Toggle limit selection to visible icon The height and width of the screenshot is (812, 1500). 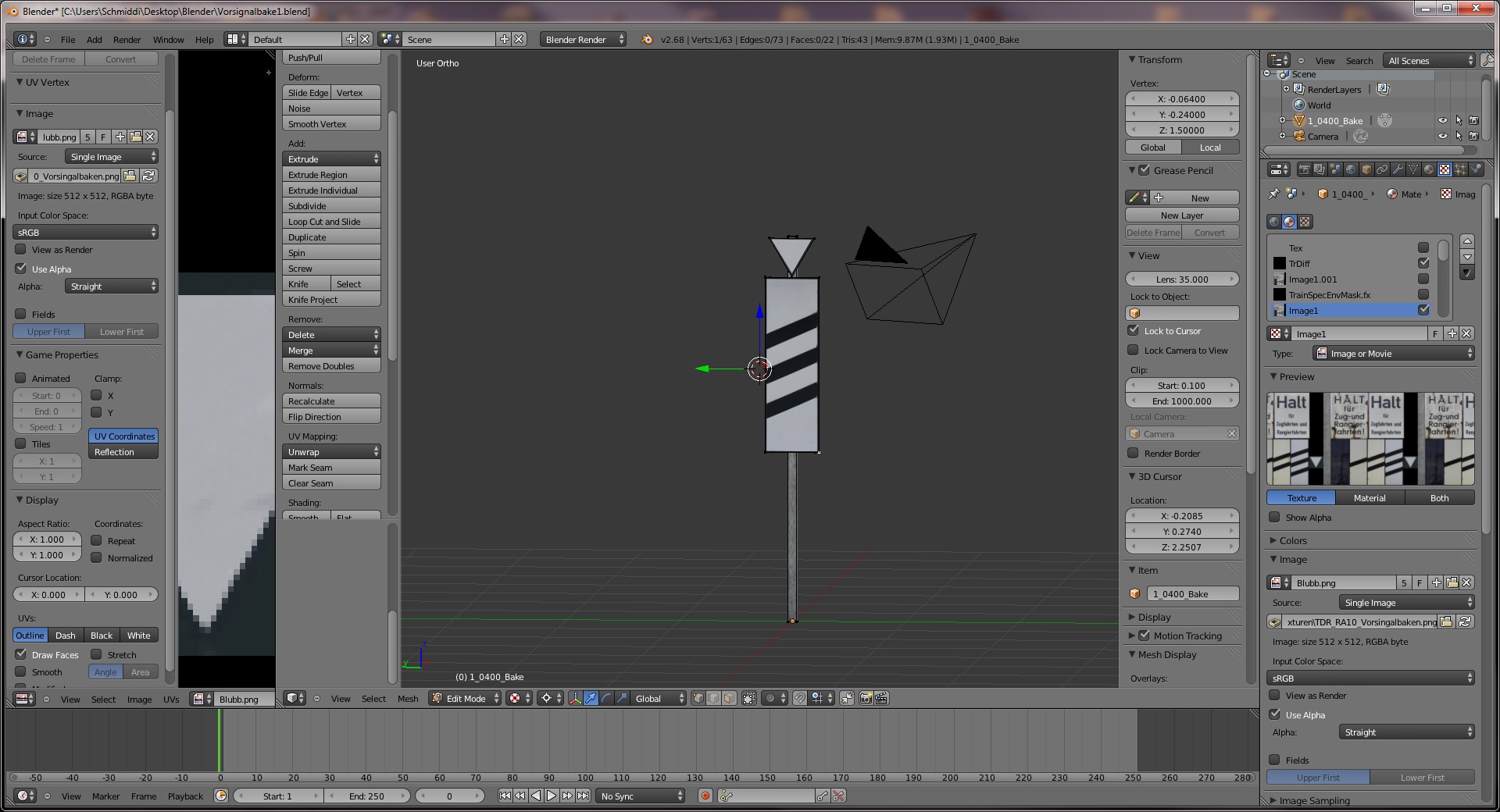748,699
